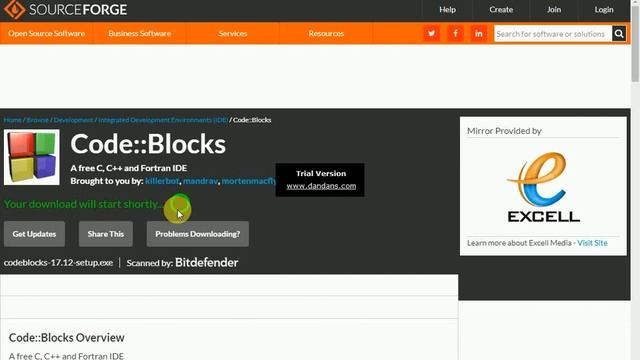This screenshot has height=360, width=640.
Task: Click the Bitdefender scanned-by text
Action: point(207,262)
